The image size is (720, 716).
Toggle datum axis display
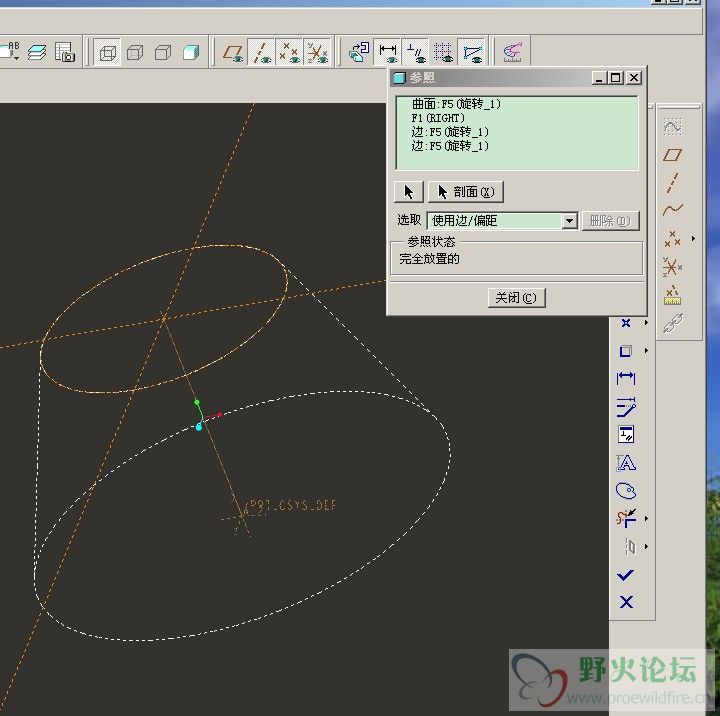[x=262, y=52]
